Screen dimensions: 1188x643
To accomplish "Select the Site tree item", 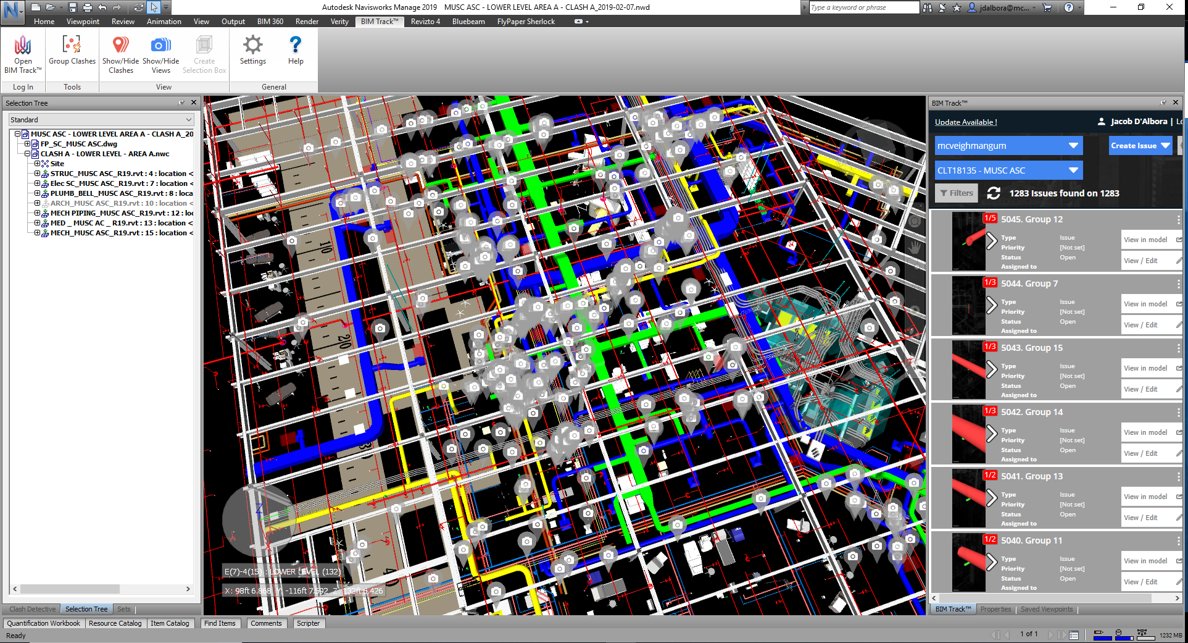I will click(x=58, y=164).
